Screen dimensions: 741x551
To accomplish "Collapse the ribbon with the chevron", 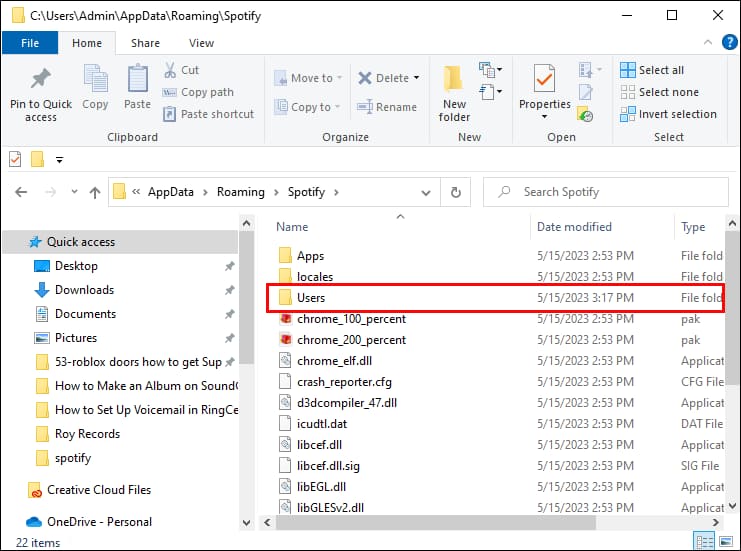I will [x=708, y=43].
